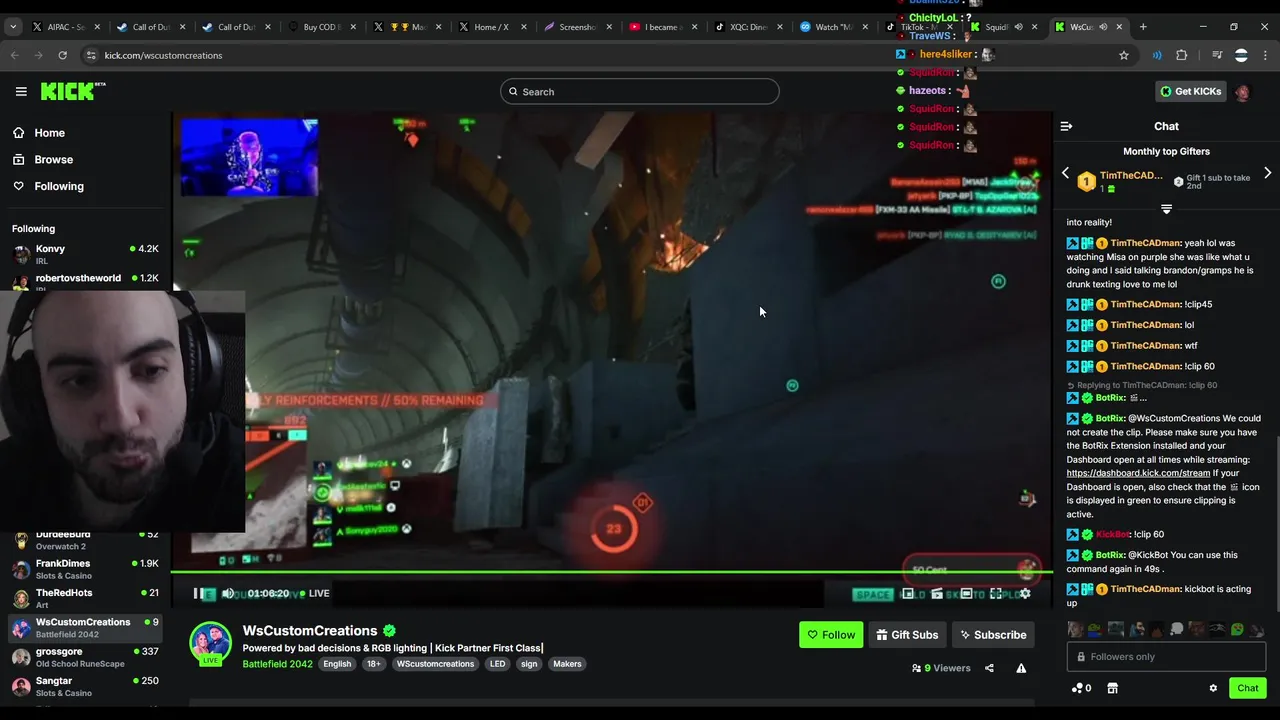Open FrankDimes channel
Image resolution: width=1280 pixels, height=720 pixels.
(85, 569)
